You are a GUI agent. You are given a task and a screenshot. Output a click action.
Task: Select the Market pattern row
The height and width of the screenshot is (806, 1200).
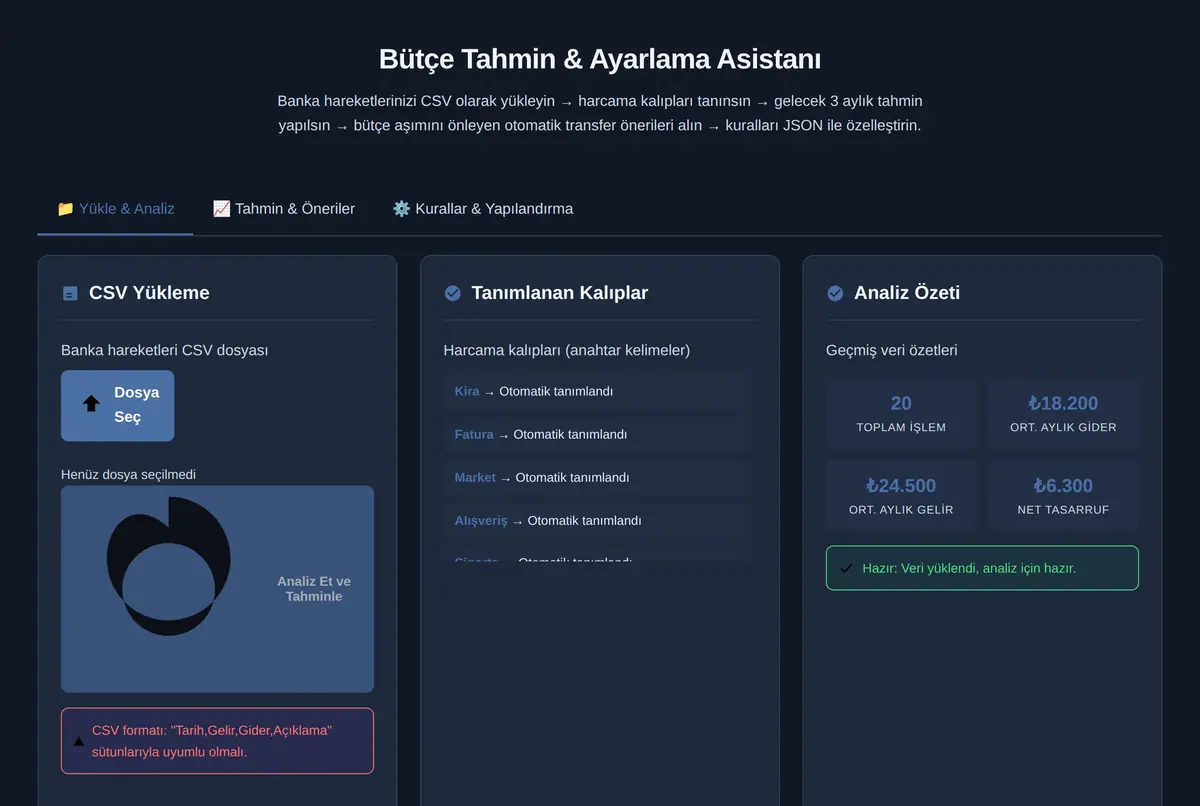597,477
